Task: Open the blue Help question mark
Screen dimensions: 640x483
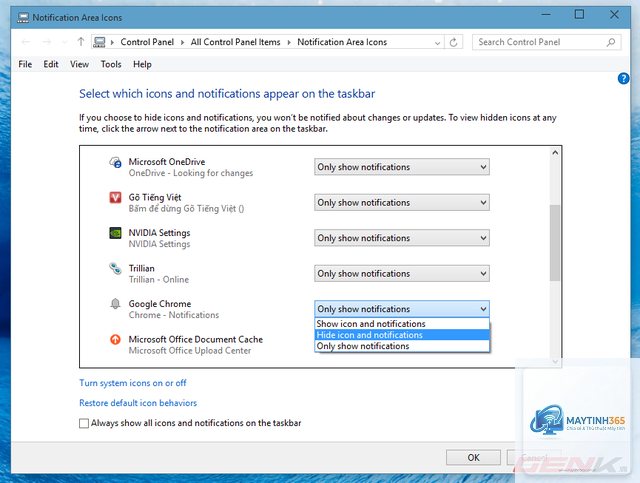Action: (623, 78)
